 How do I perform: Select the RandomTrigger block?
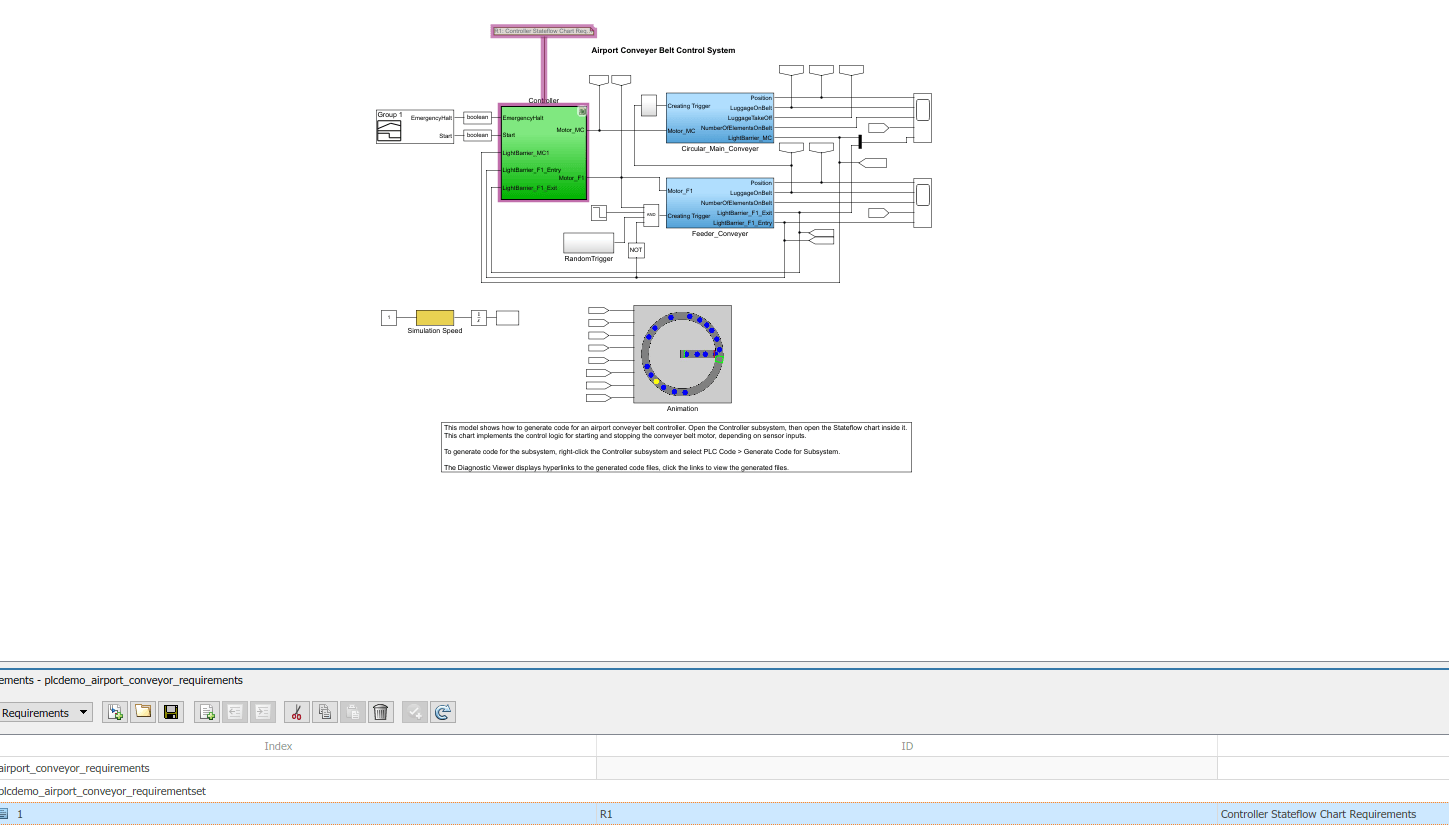coord(588,243)
